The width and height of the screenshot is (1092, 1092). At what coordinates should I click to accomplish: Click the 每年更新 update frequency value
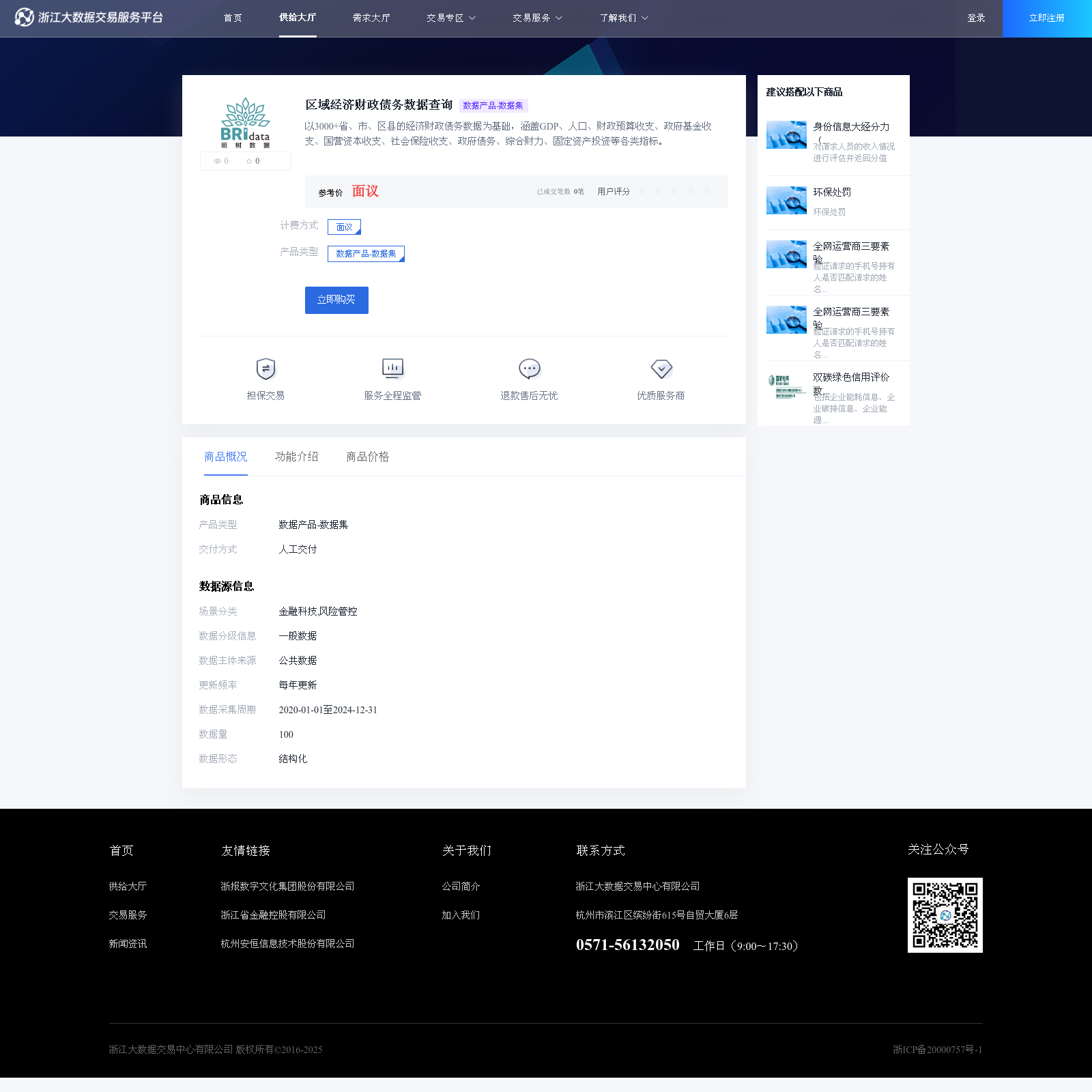point(298,685)
